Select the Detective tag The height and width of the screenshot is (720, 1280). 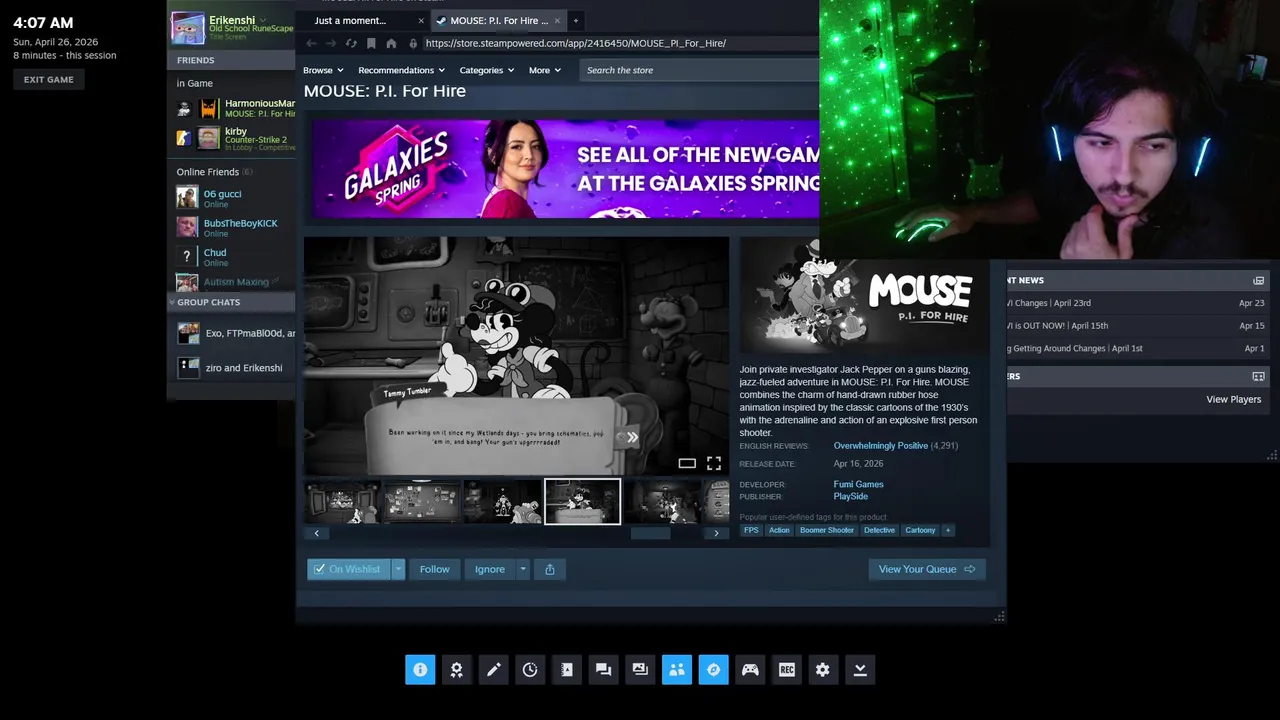[880, 530]
